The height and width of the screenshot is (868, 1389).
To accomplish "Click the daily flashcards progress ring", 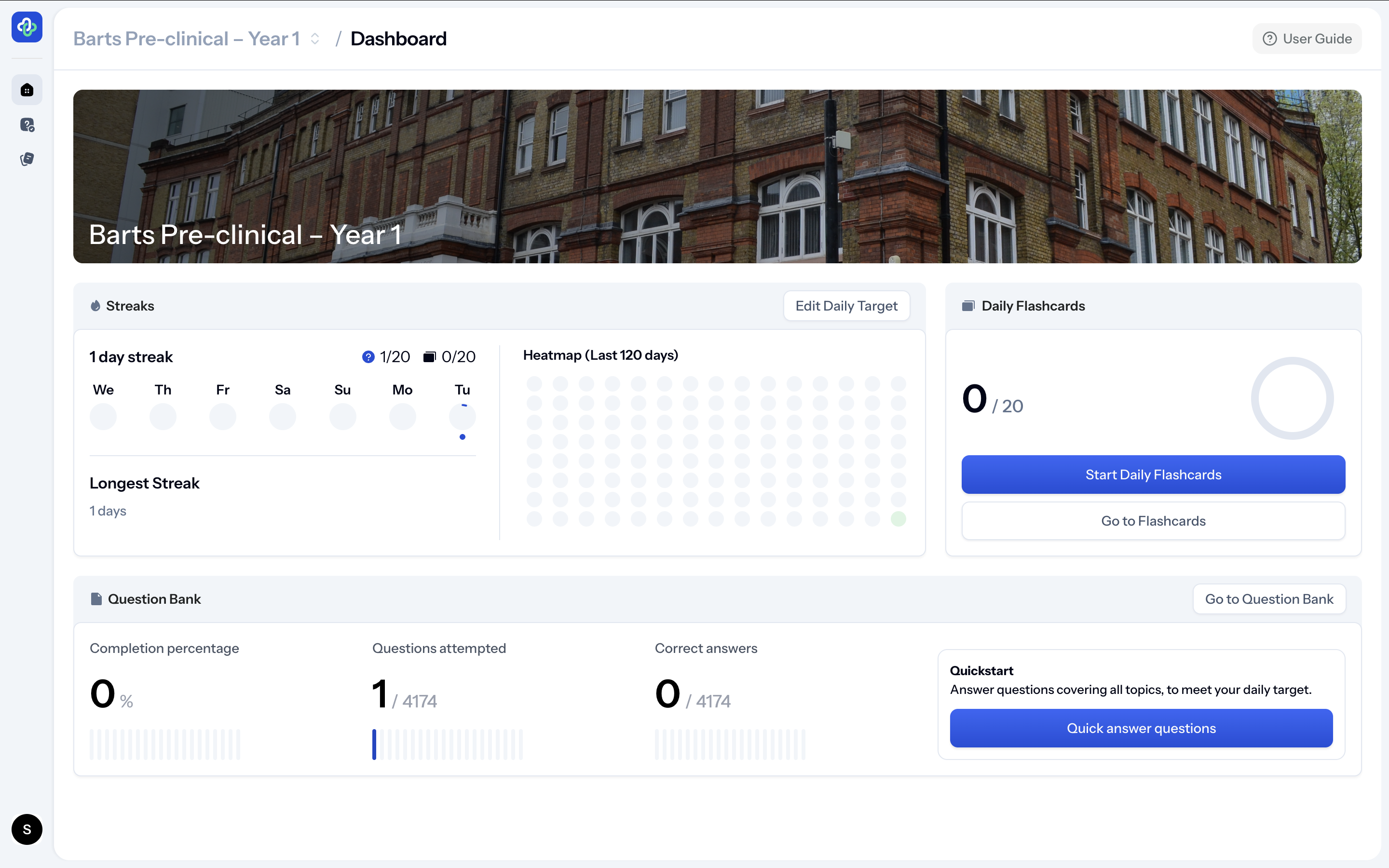I will [x=1292, y=398].
